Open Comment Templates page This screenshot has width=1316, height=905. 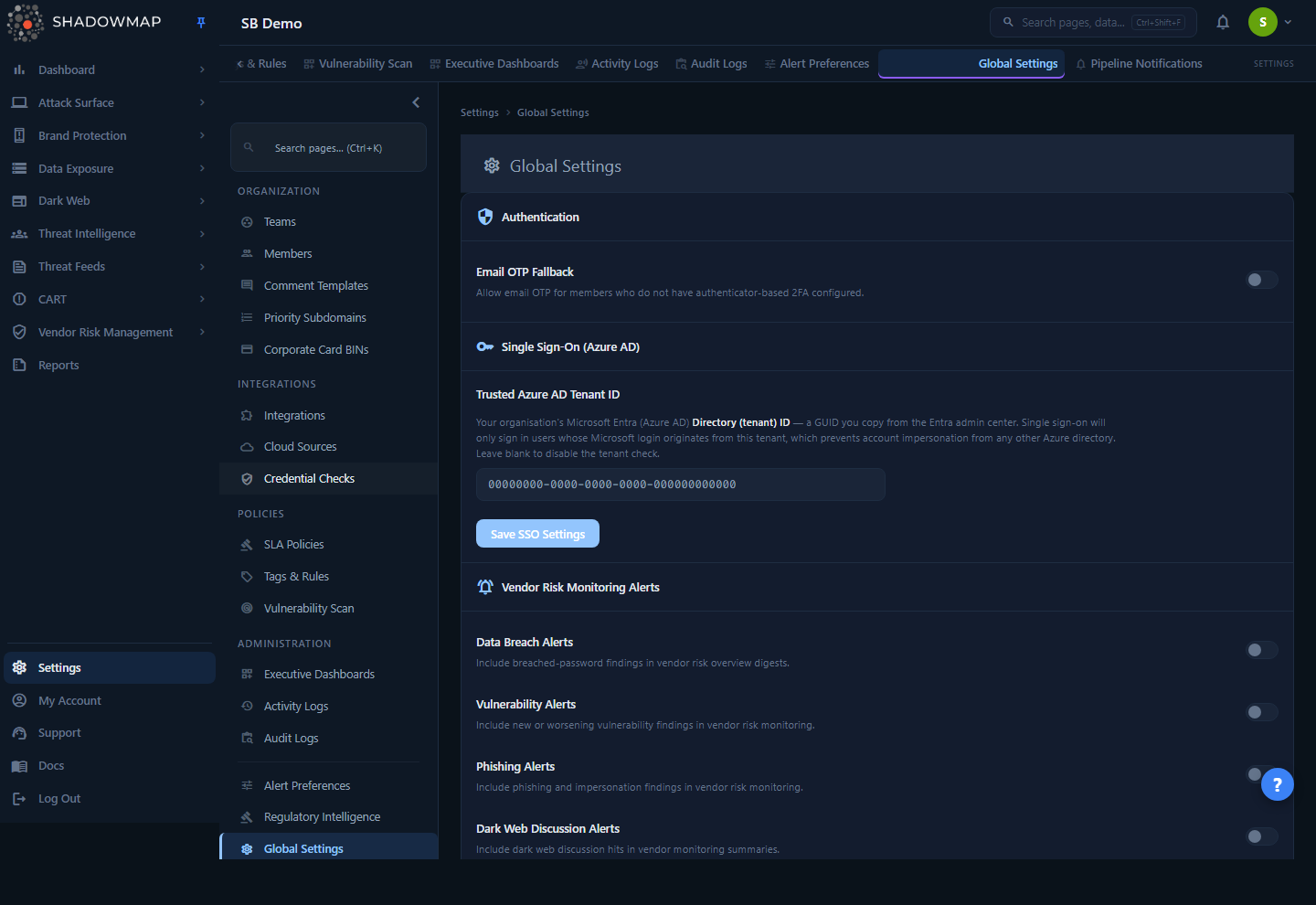[x=329, y=286]
